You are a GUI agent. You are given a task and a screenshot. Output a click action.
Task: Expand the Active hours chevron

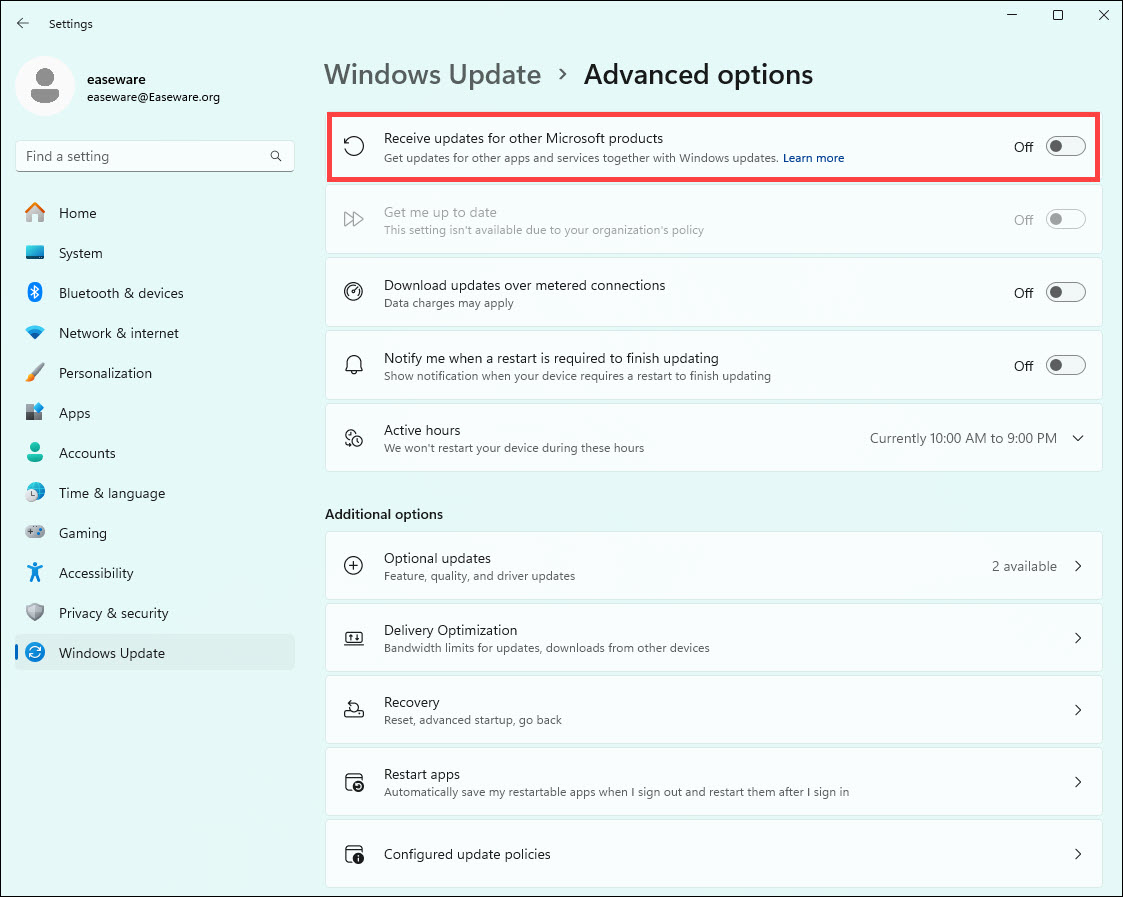coord(1078,438)
